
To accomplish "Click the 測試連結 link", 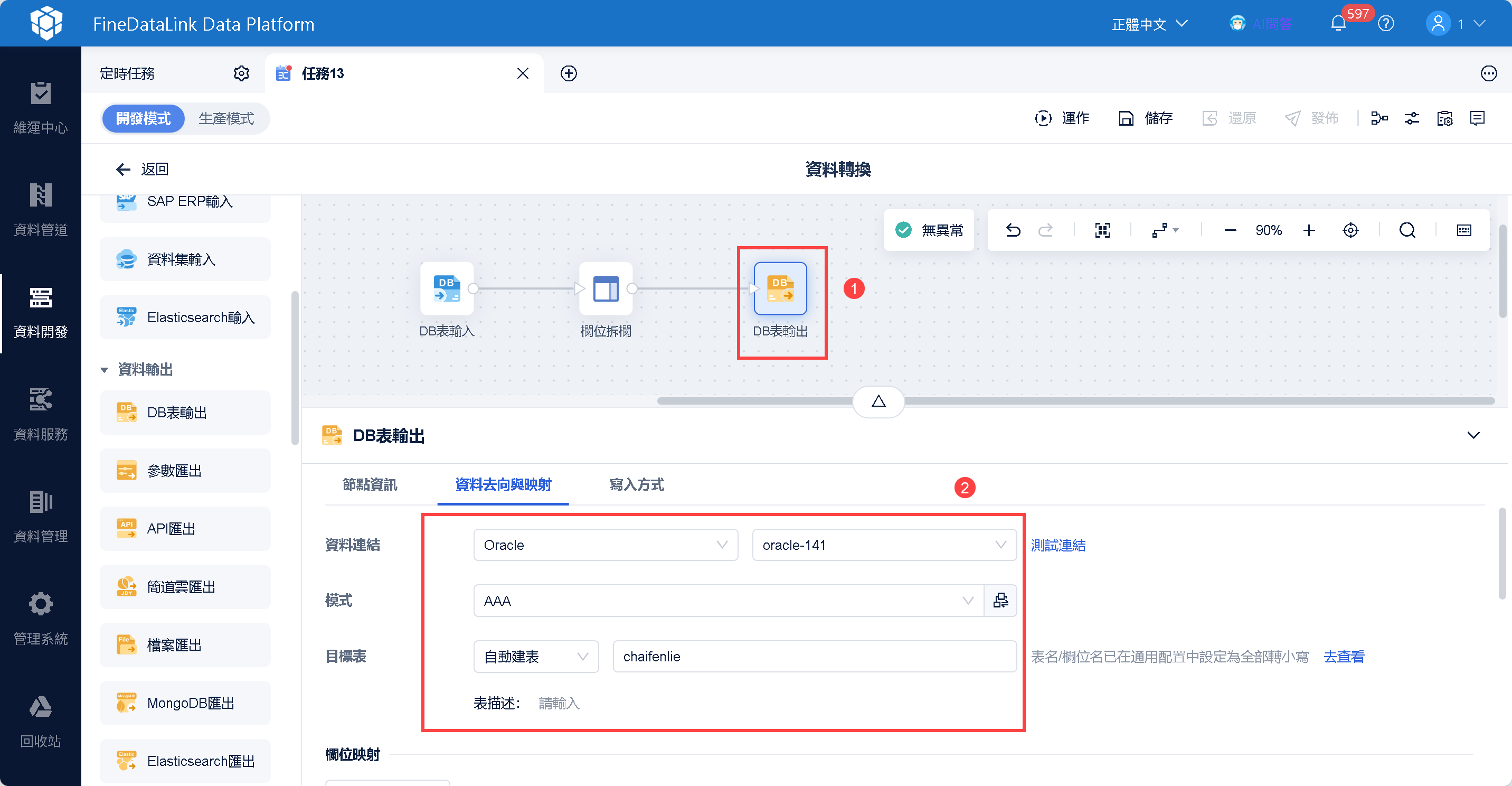I will tap(1057, 545).
